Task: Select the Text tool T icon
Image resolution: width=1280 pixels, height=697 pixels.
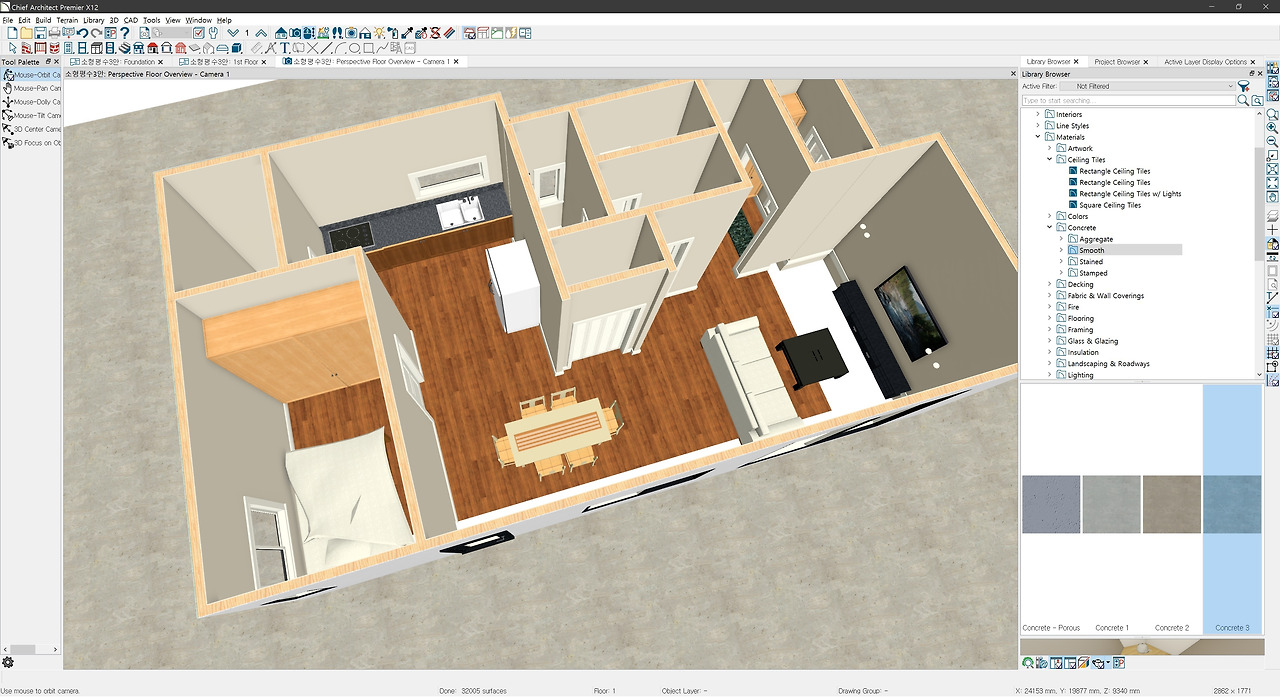Action: [284, 47]
